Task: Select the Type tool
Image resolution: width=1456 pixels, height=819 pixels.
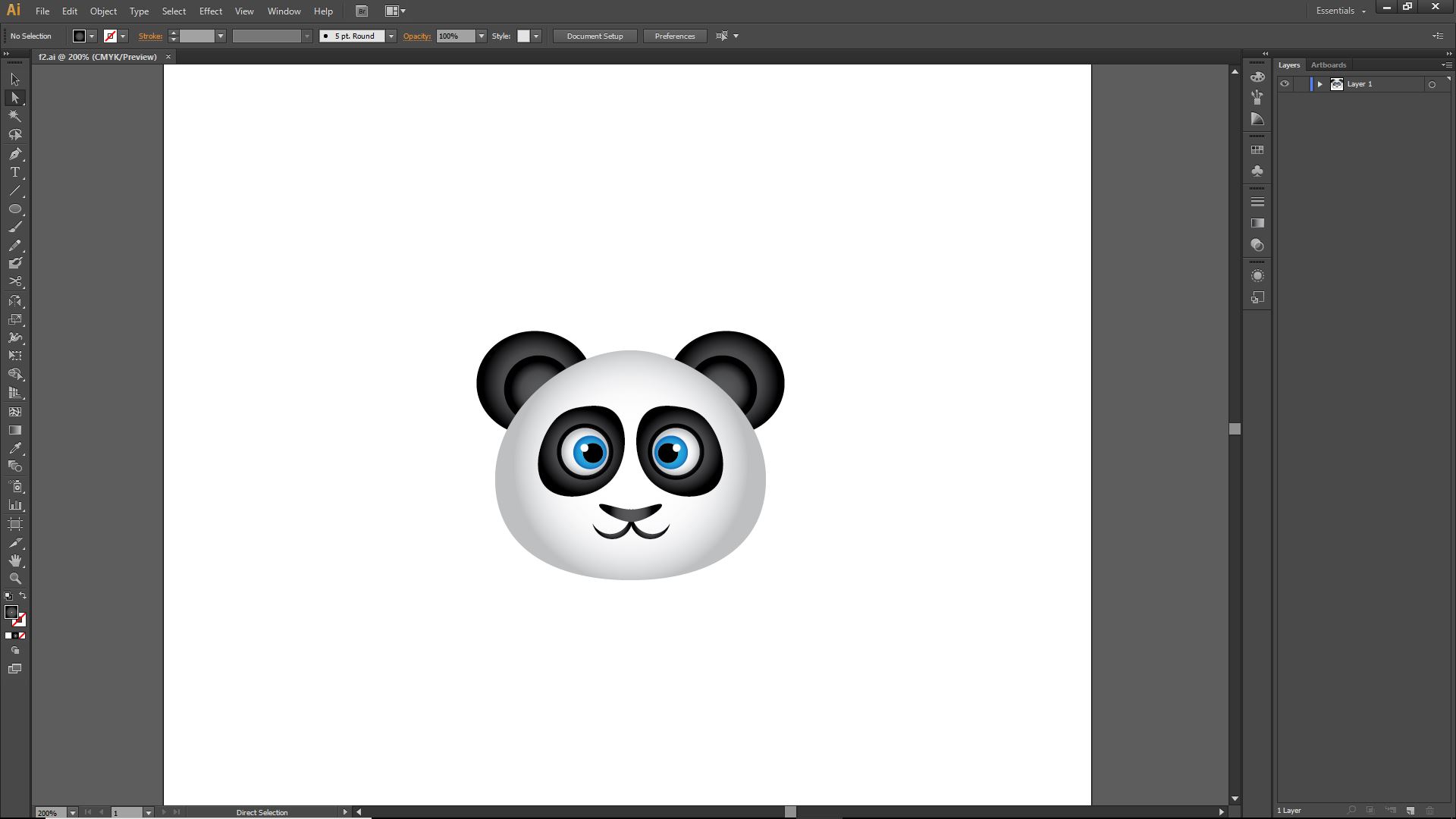Action: [x=14, y=172]
